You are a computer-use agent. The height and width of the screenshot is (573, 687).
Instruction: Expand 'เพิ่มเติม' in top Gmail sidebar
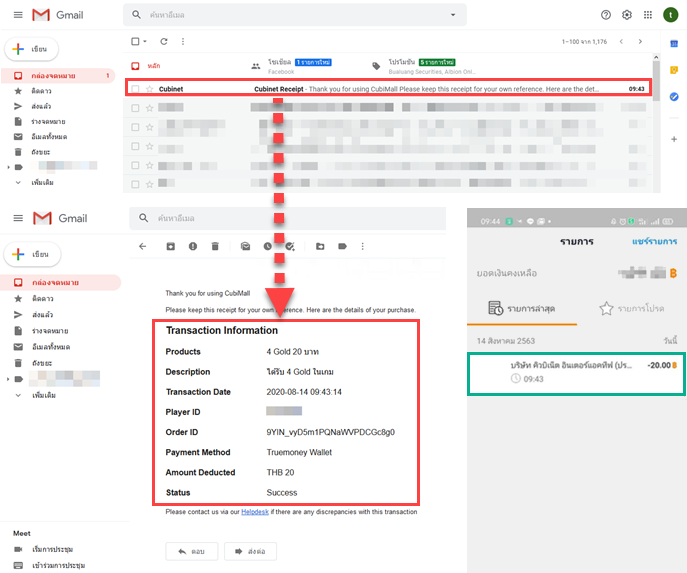[x=42, y=182]
